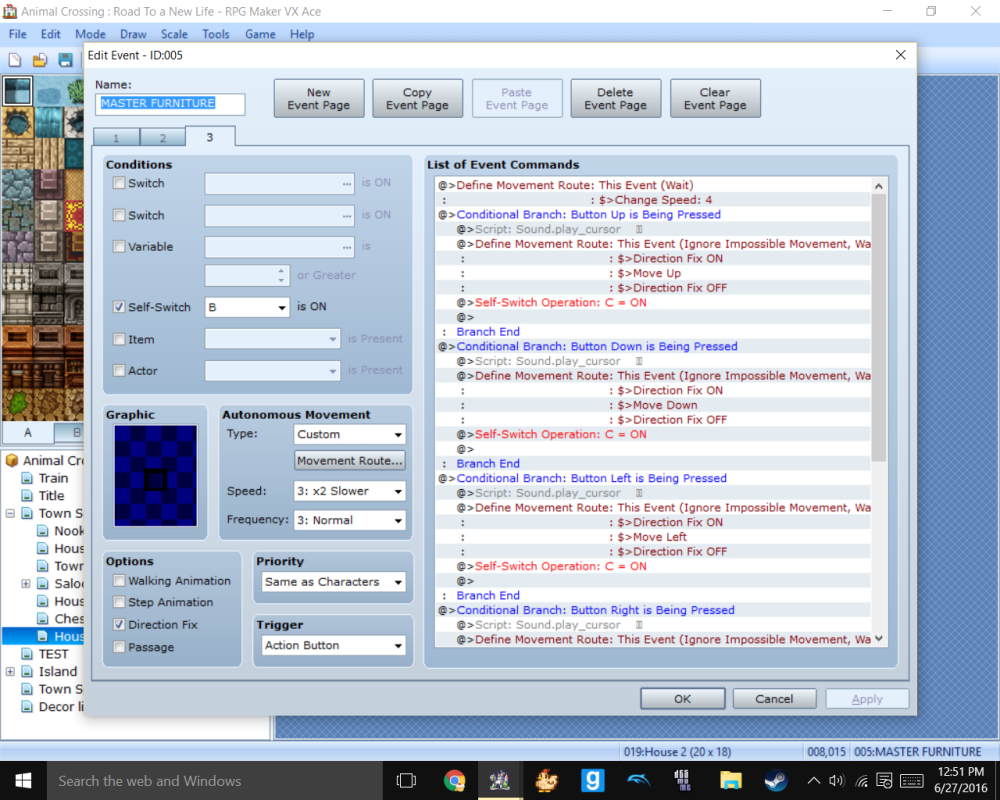The image size is (1000, 800).
Task: Open the Frequency dropdown showing Normal
Action: [349, 521]
